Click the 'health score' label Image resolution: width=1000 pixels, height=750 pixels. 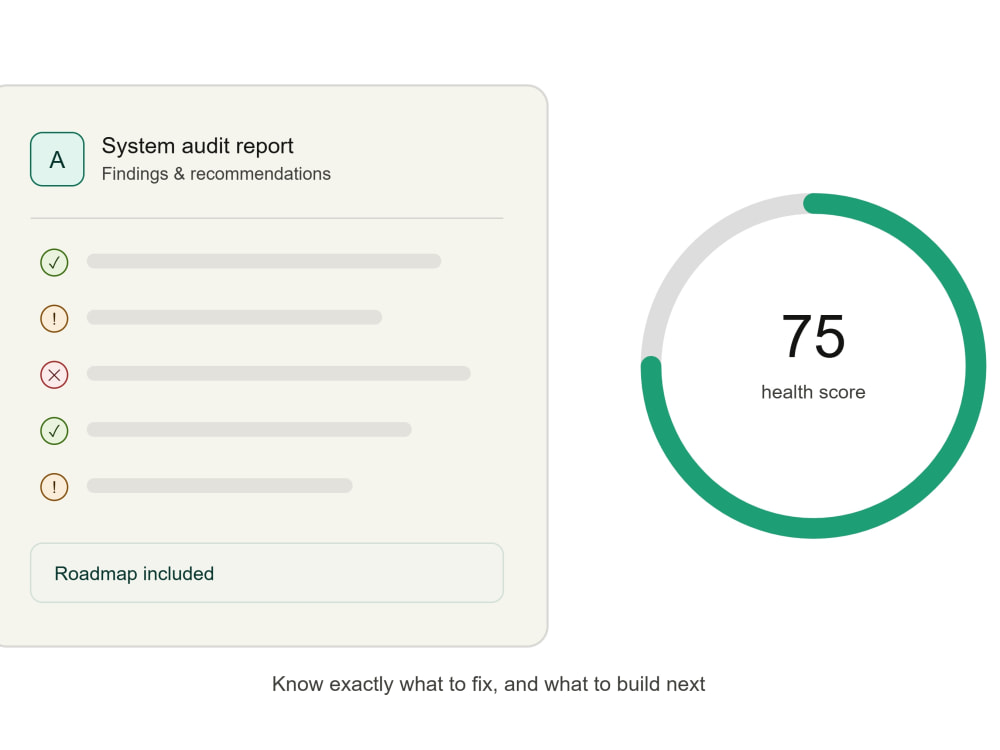pyautogui.click(x=813, y=392)
